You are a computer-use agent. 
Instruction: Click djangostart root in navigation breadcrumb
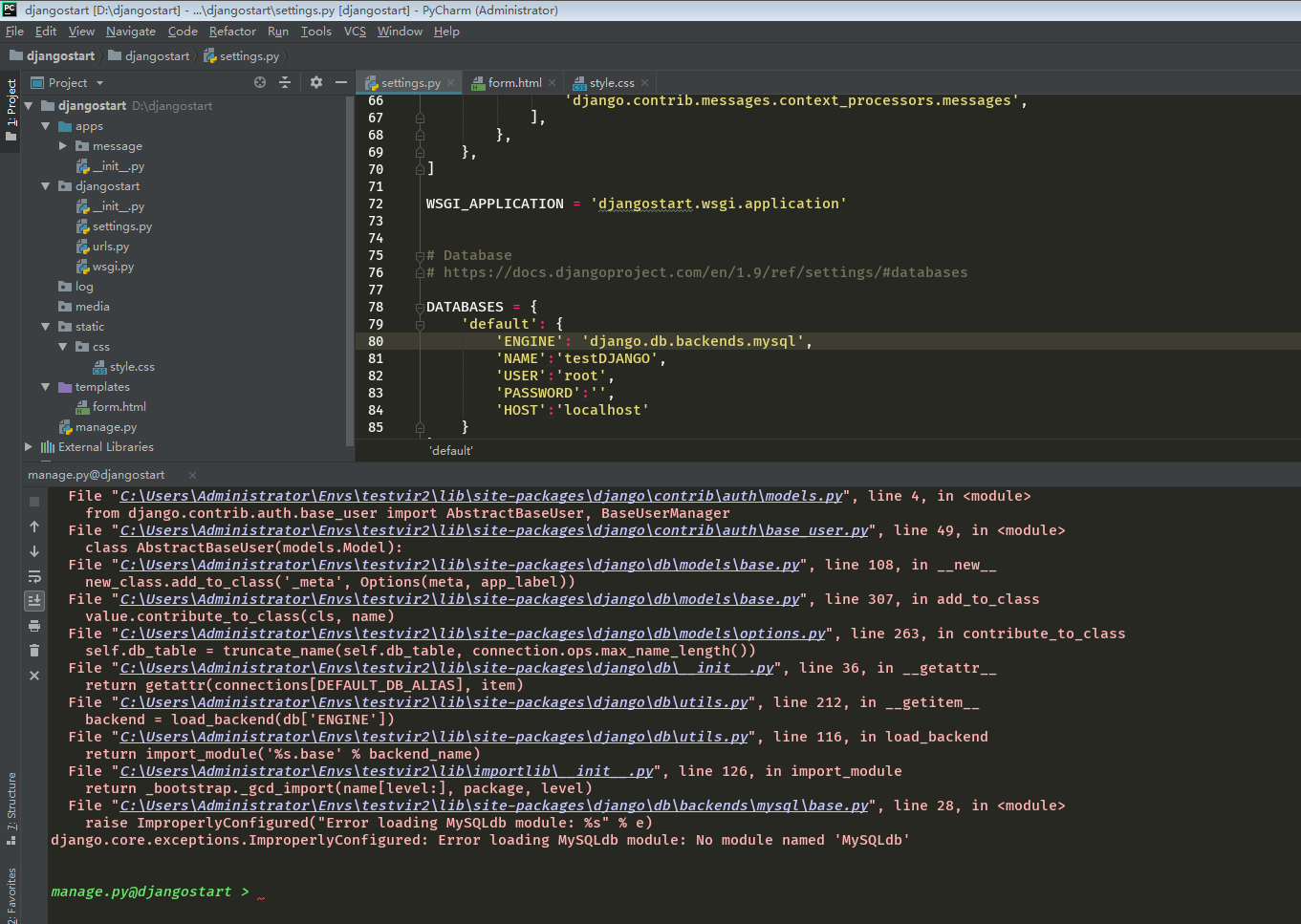[60, 56]
